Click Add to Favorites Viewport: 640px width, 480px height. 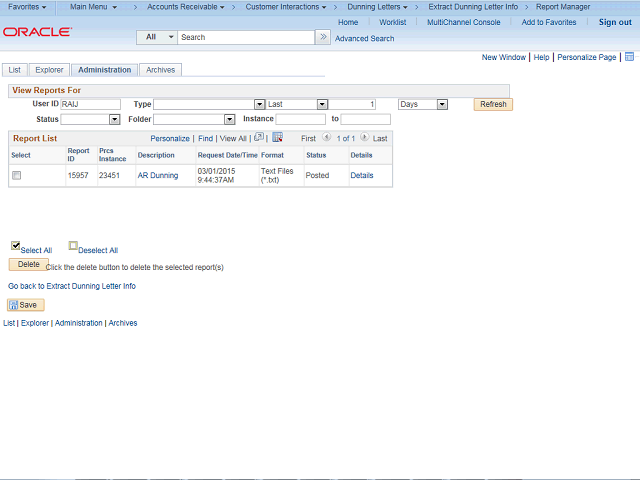coord(549,22)
